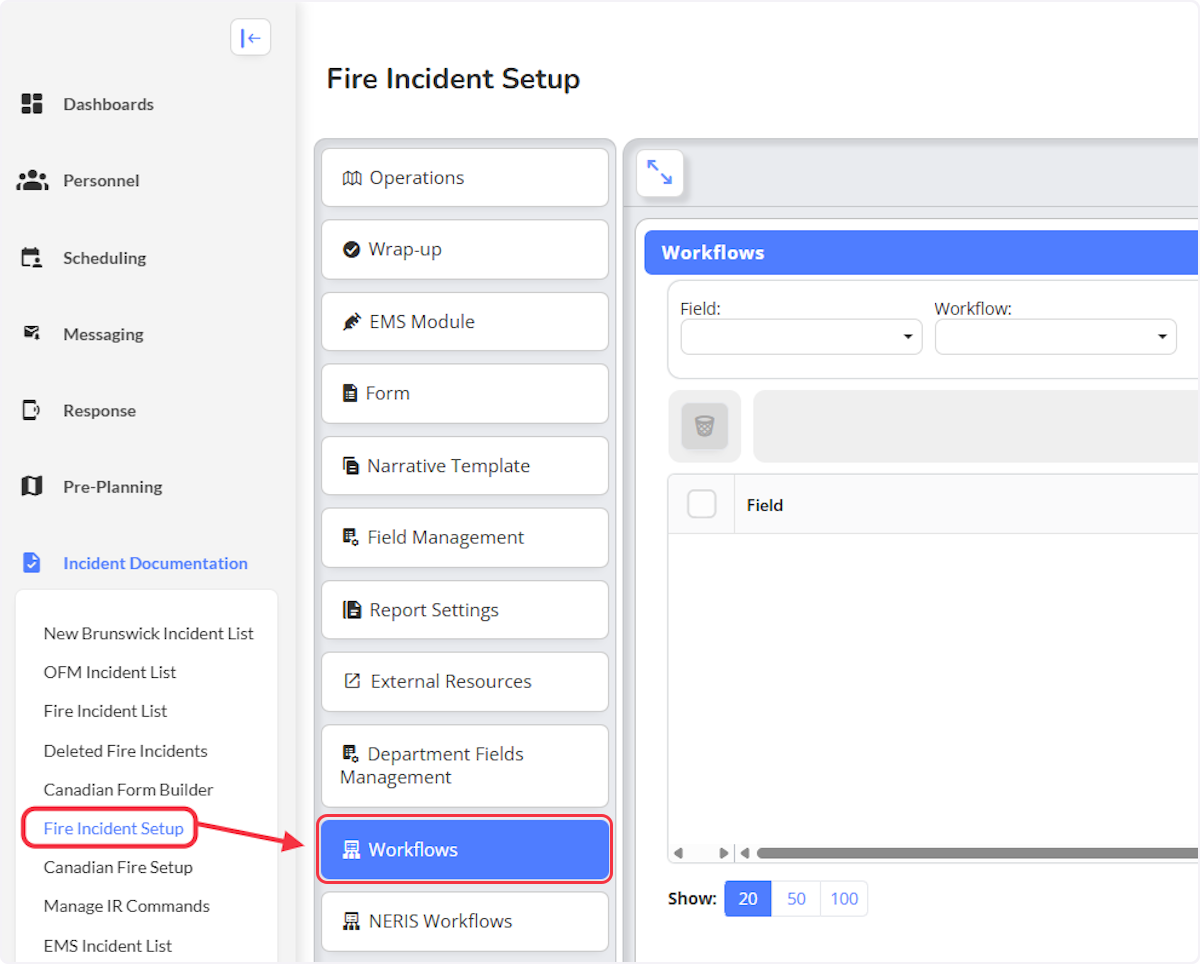
Task: Show 100 rows per page
Action: 844,899
